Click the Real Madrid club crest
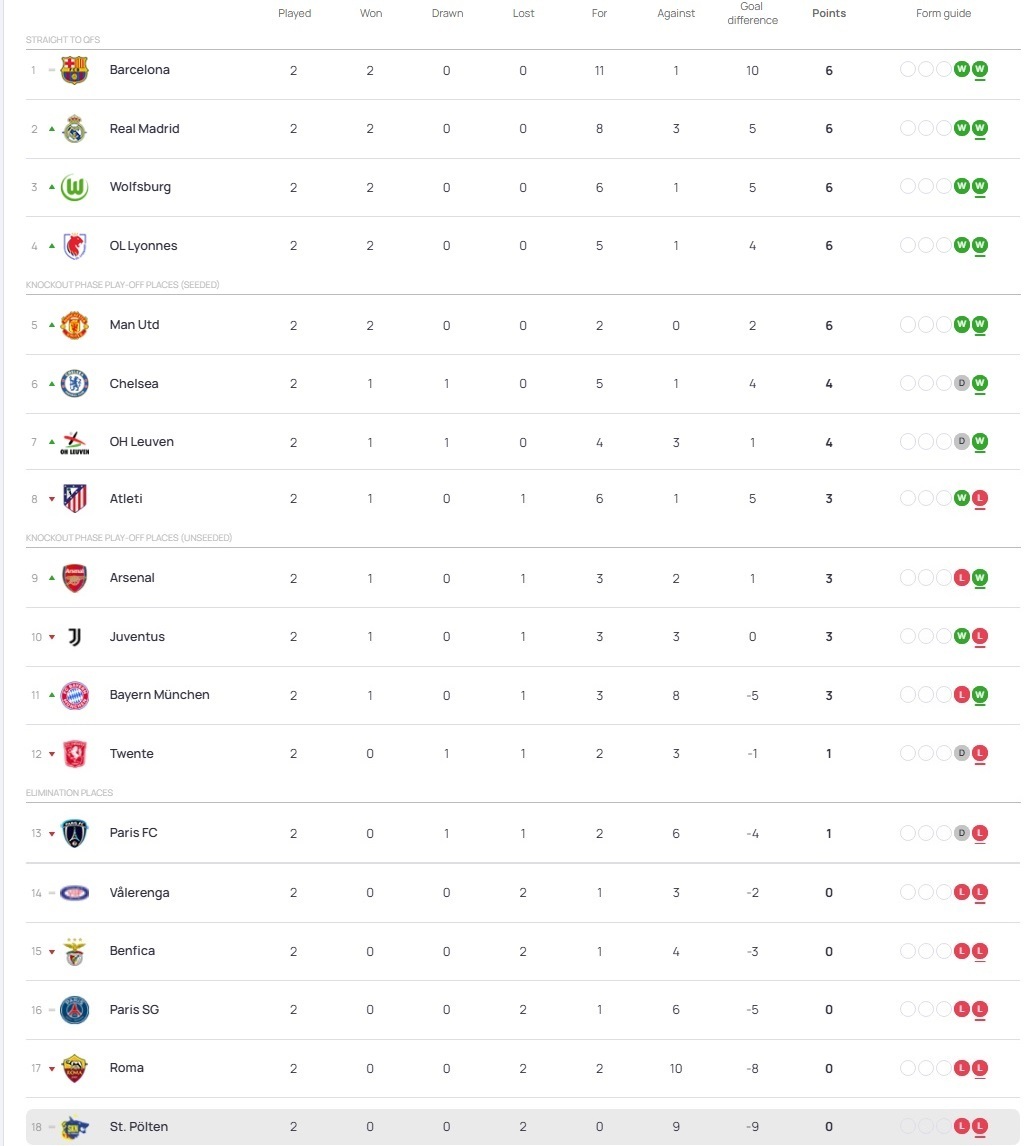Viewport: 1024px width, 1146px height. [x=74, y=129]
